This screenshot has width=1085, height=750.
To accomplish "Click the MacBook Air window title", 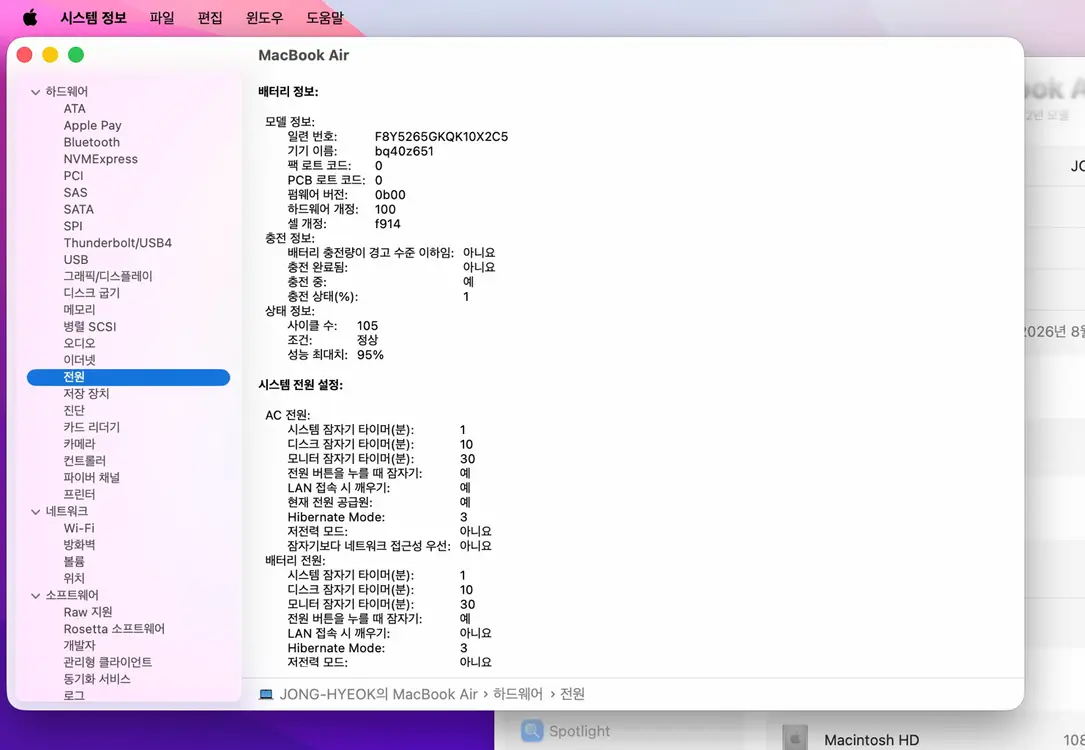I will pos(304,55).
